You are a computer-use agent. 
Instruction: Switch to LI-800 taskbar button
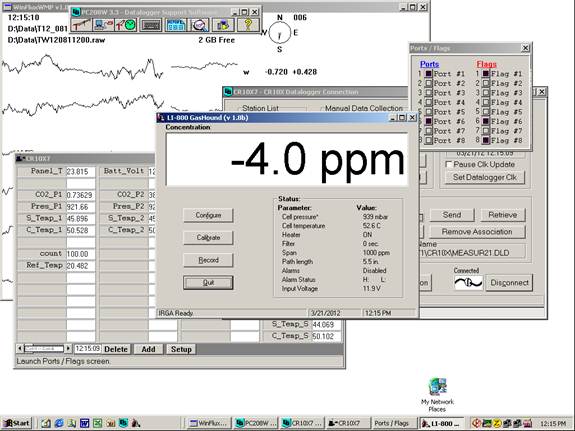click(442, 423)
